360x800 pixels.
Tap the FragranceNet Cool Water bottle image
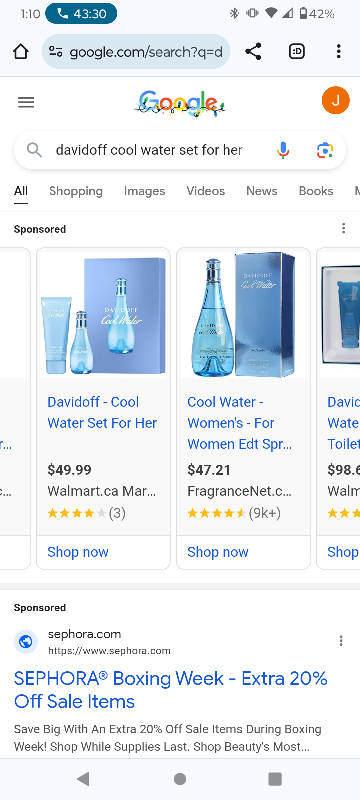[243, 314]
